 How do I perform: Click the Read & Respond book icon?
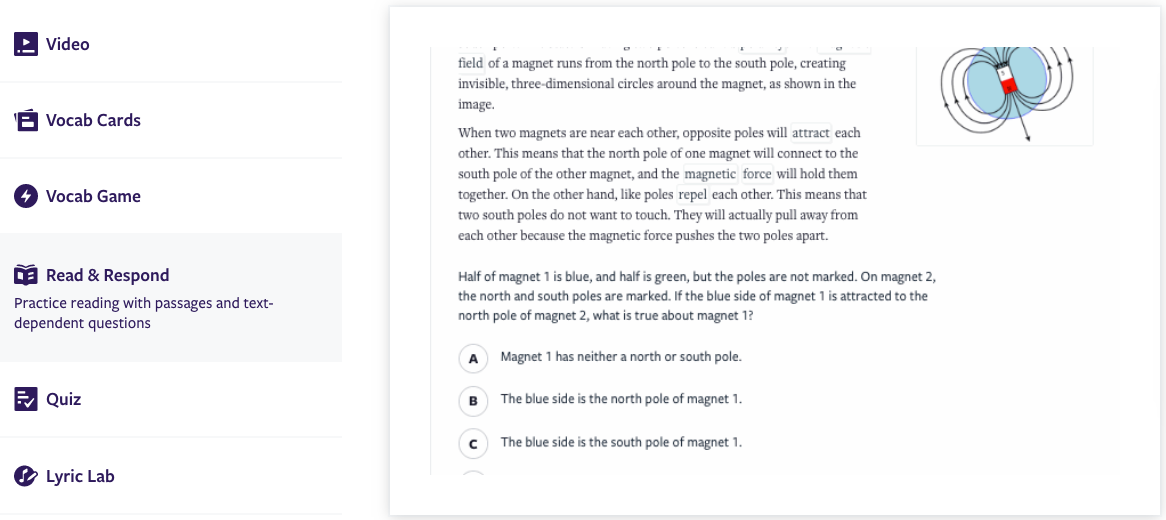pyautogui.click(x=26, y=275)
